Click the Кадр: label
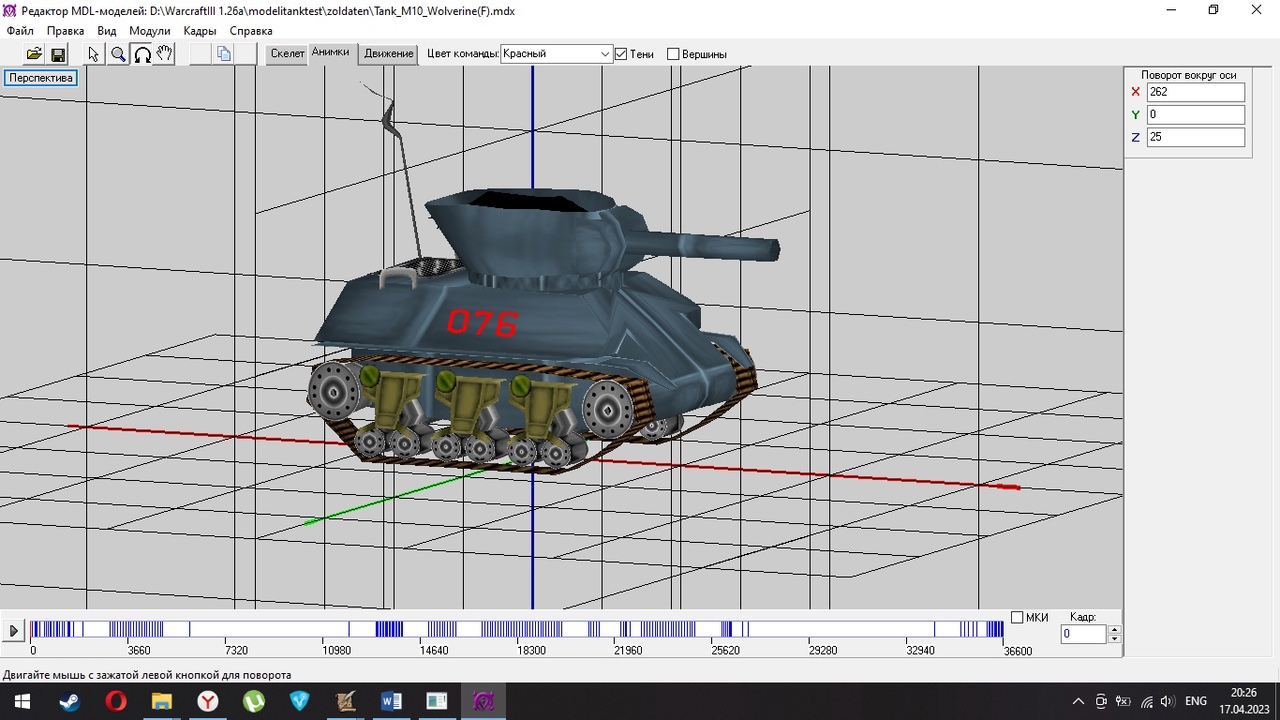This screenshot has width=1280, height=720. coord(1083,617)
